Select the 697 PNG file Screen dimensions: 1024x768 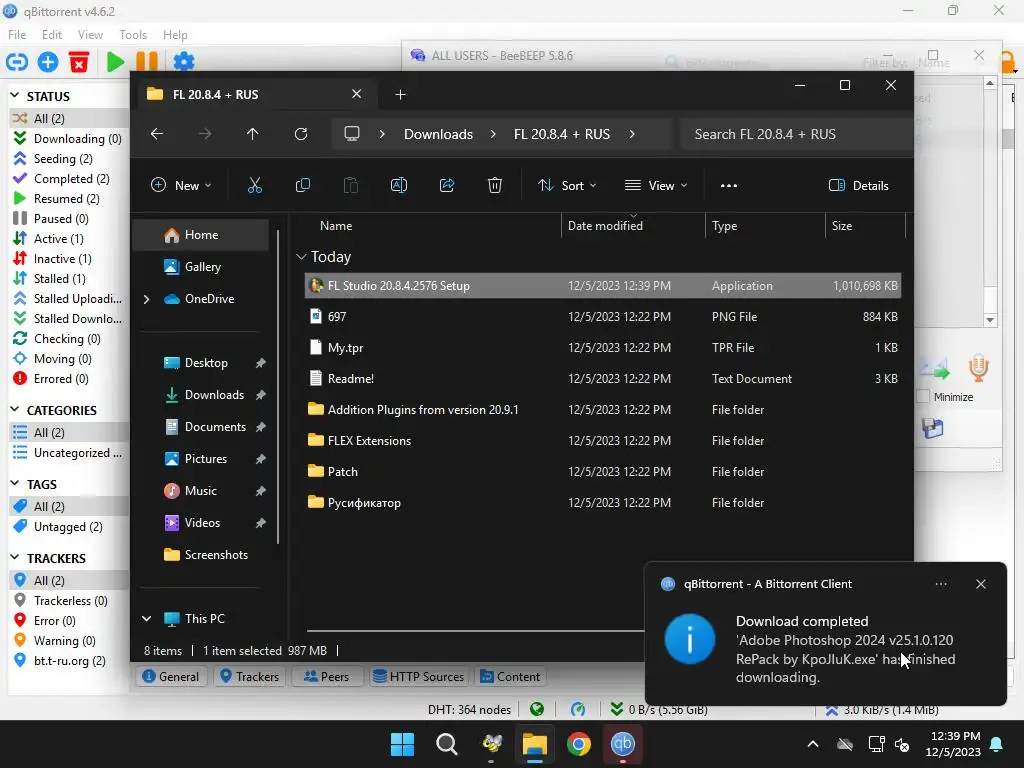point(603,317)
